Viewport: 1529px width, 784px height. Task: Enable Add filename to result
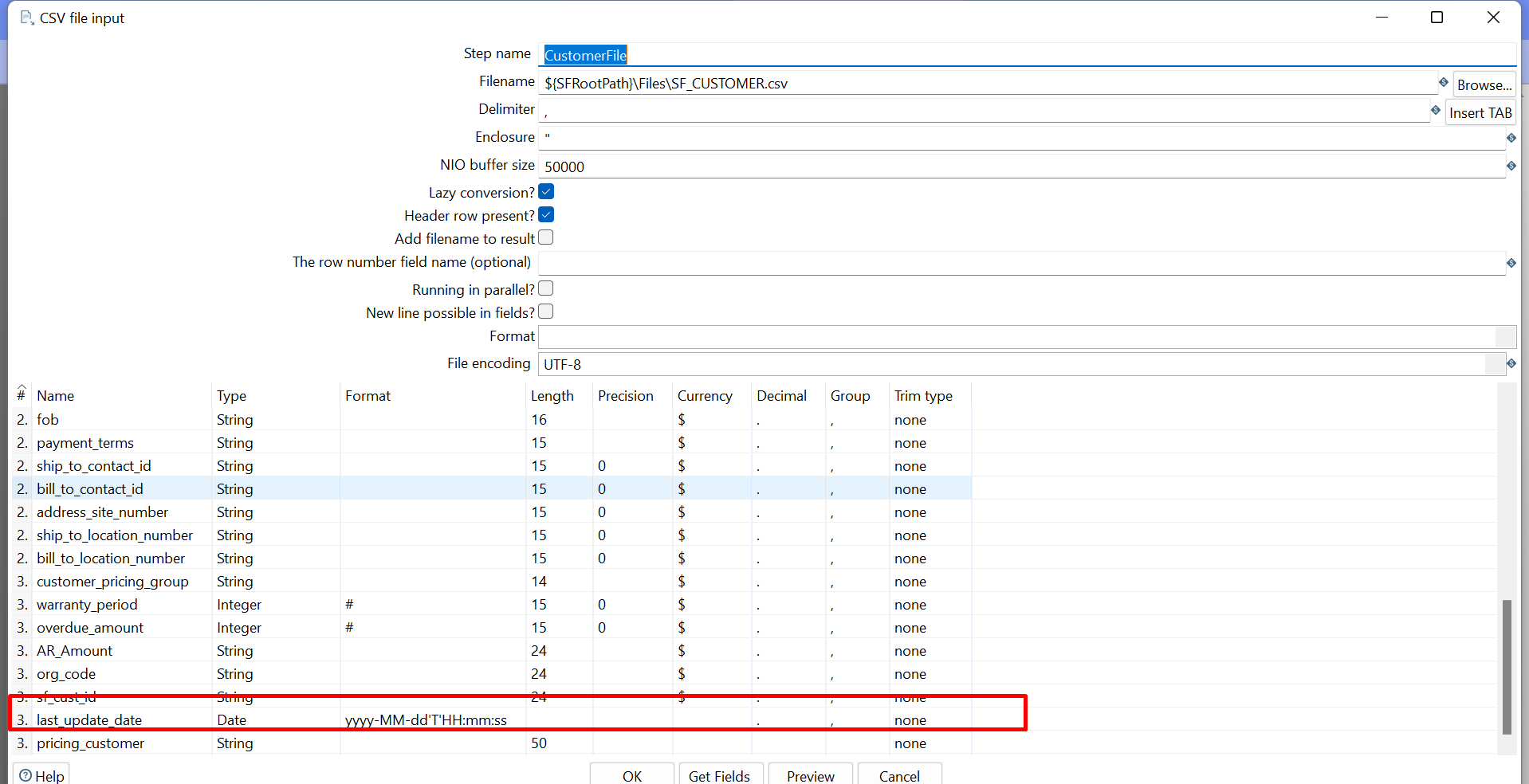click(546, 238)
